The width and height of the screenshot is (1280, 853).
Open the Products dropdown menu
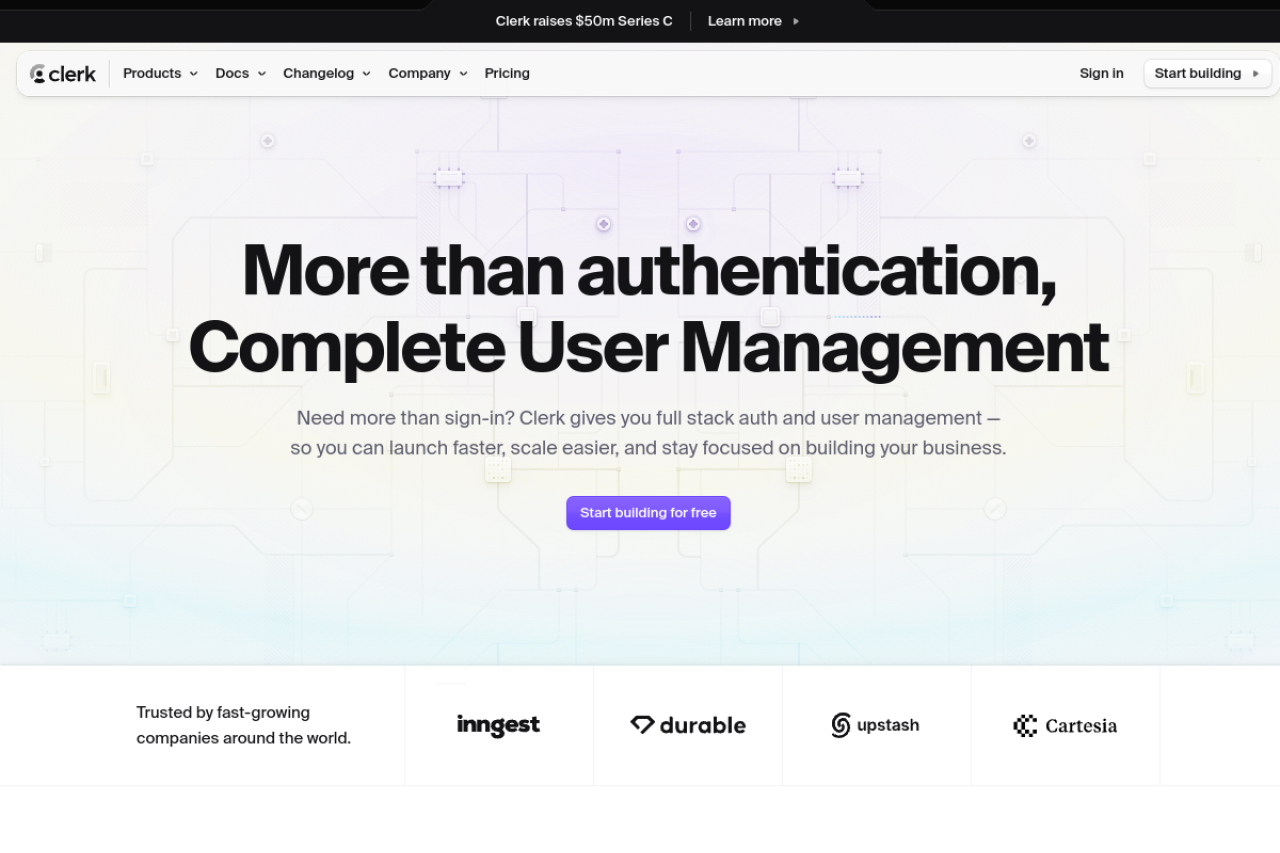pos(159,73)
